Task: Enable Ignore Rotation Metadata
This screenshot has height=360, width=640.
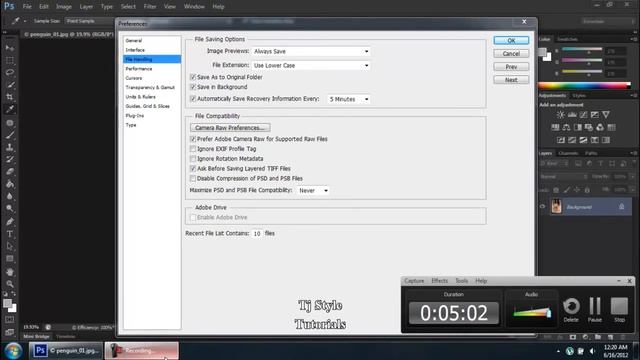Action: pos(193,159)
